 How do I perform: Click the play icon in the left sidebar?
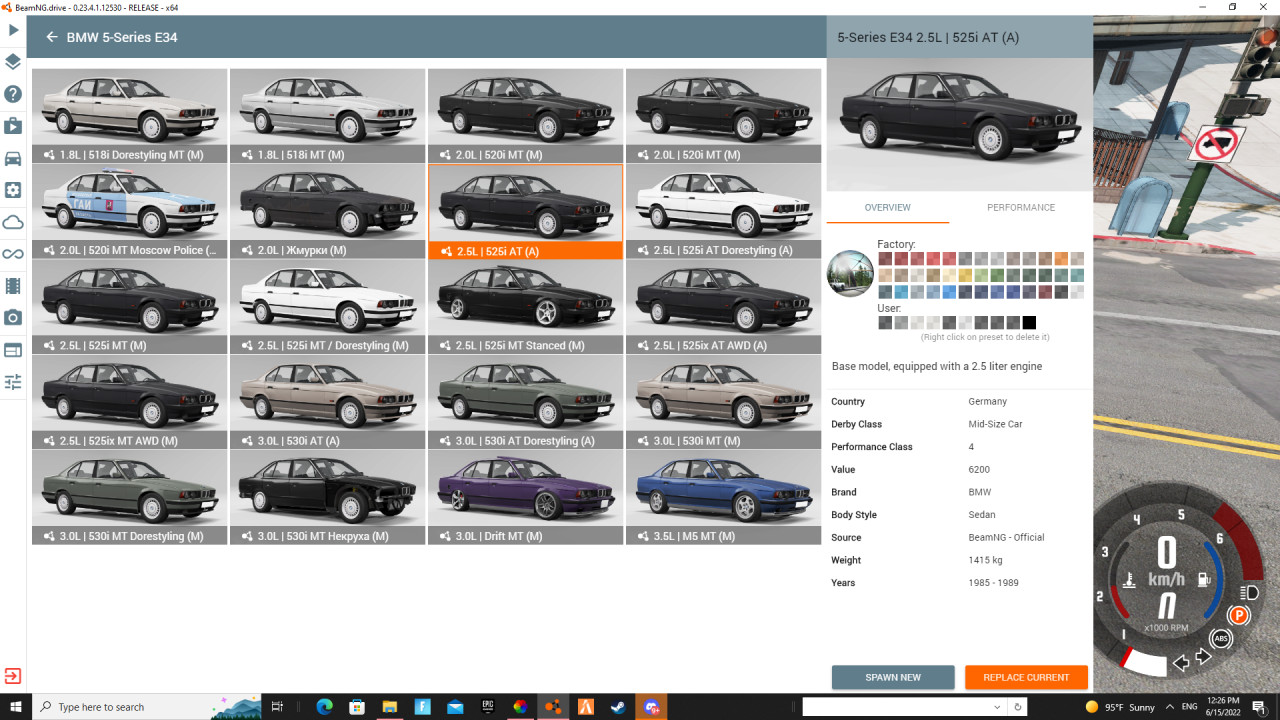pos(13,31)
